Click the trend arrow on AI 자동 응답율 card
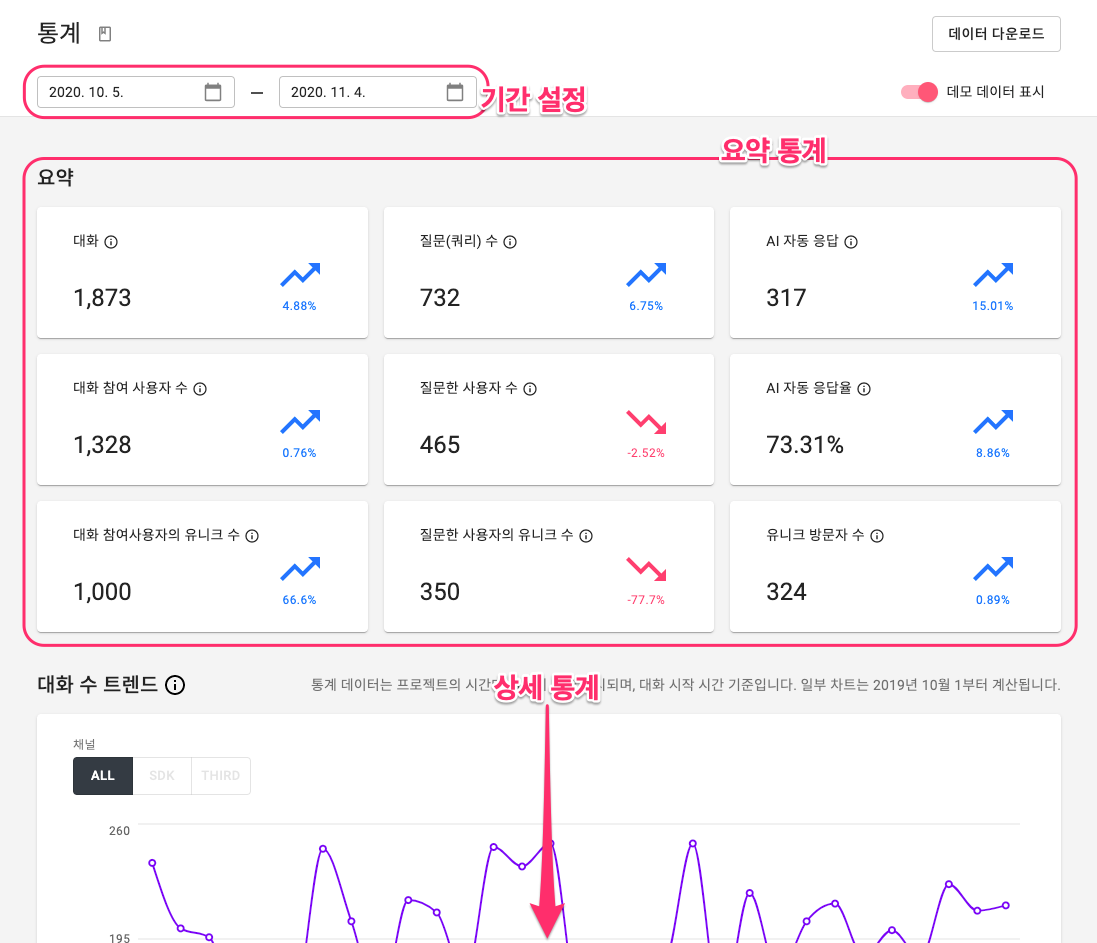 [993, 422]
